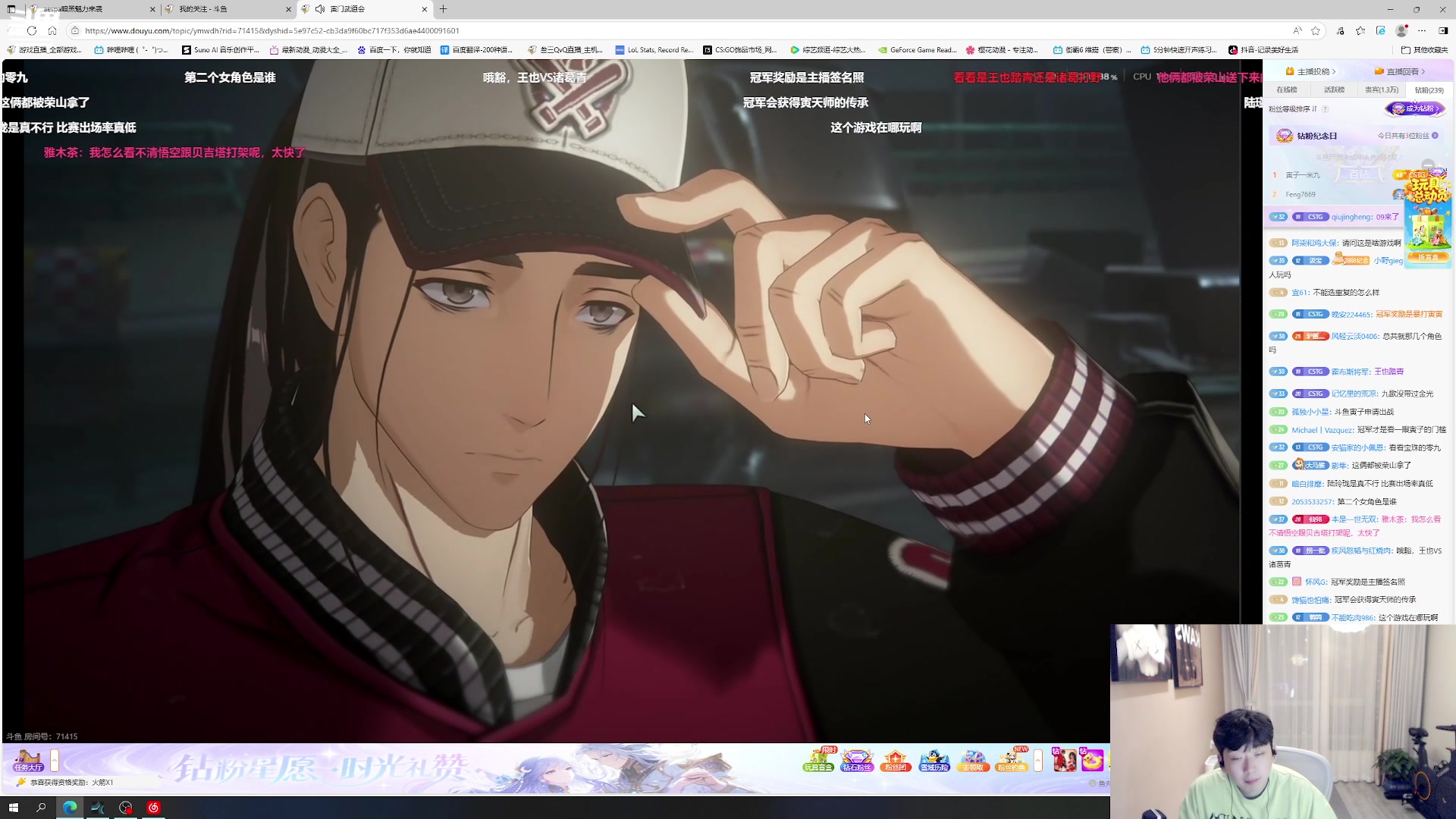The width and height of the screenshot is (1456, 819).
Task: Select the 贵宾(1.3万) tab
Action: 1382,89
